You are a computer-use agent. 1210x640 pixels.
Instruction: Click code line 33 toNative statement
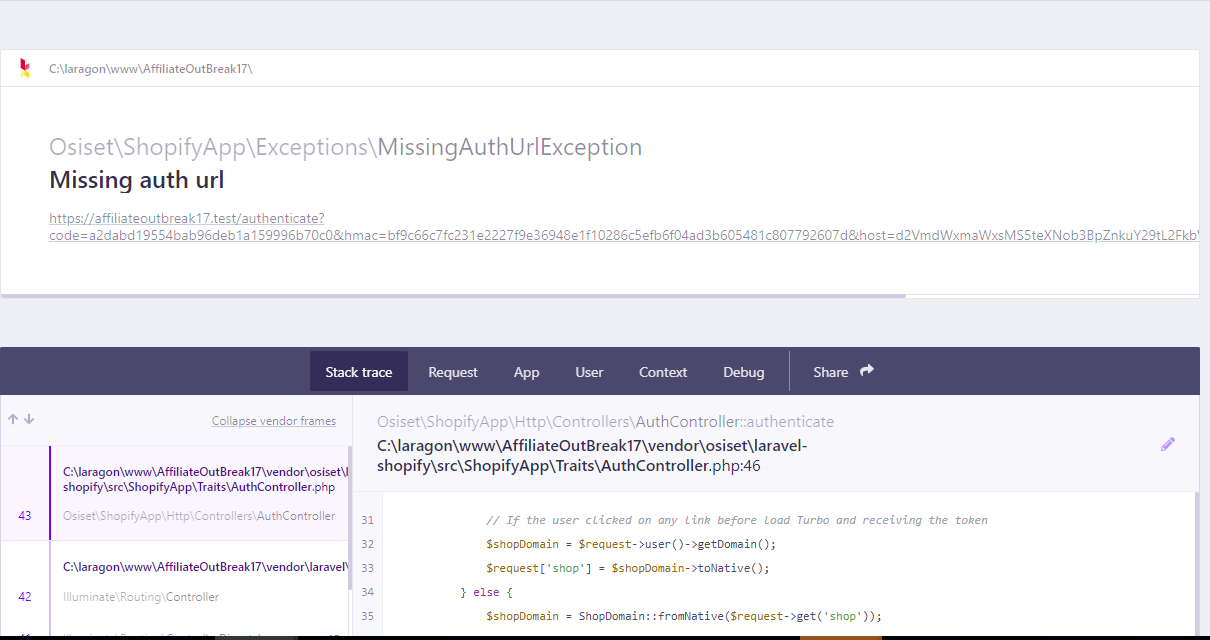click(628, 568)
